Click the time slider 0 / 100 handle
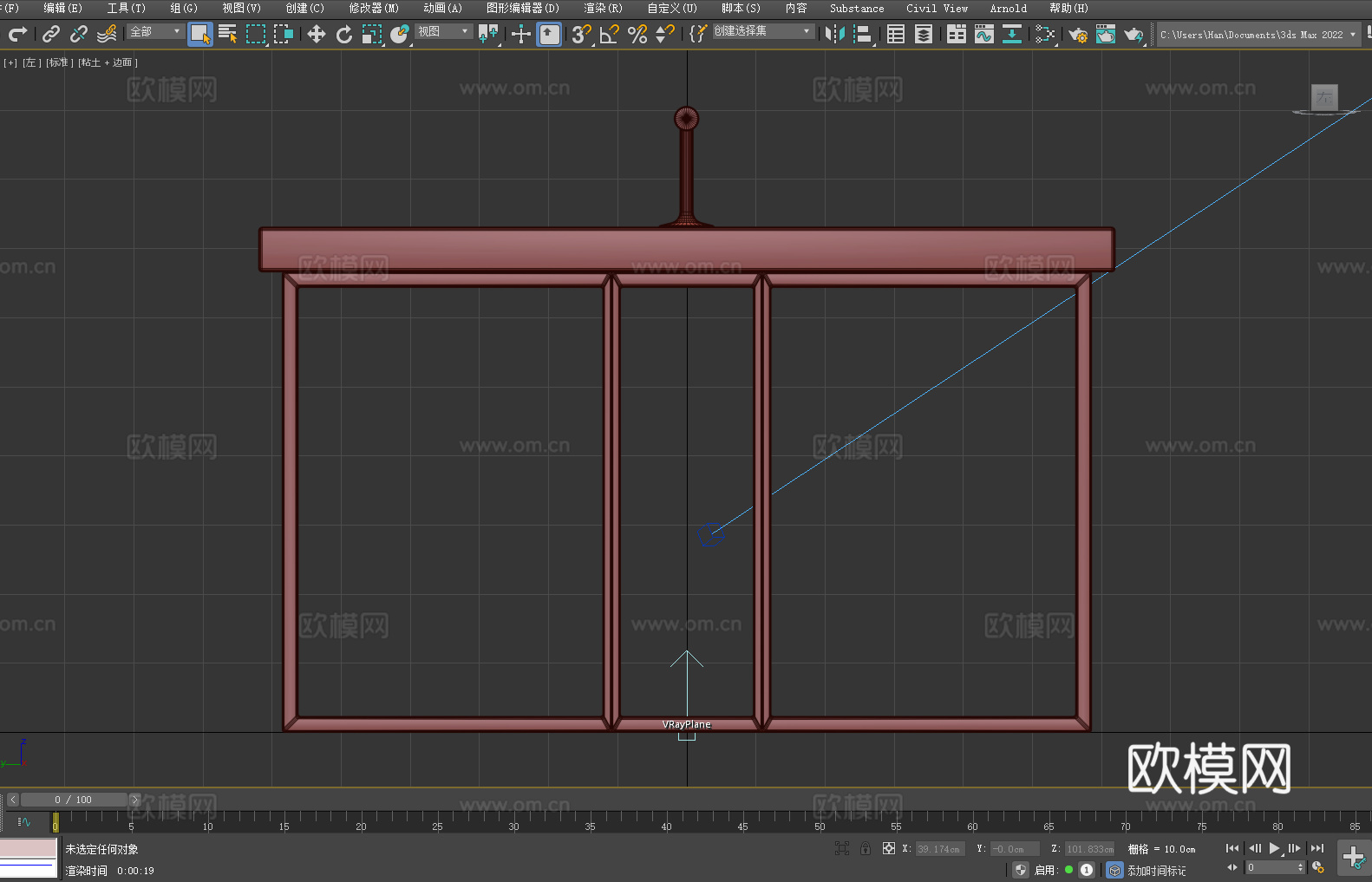1372x882 pixels. click(74, 800)
